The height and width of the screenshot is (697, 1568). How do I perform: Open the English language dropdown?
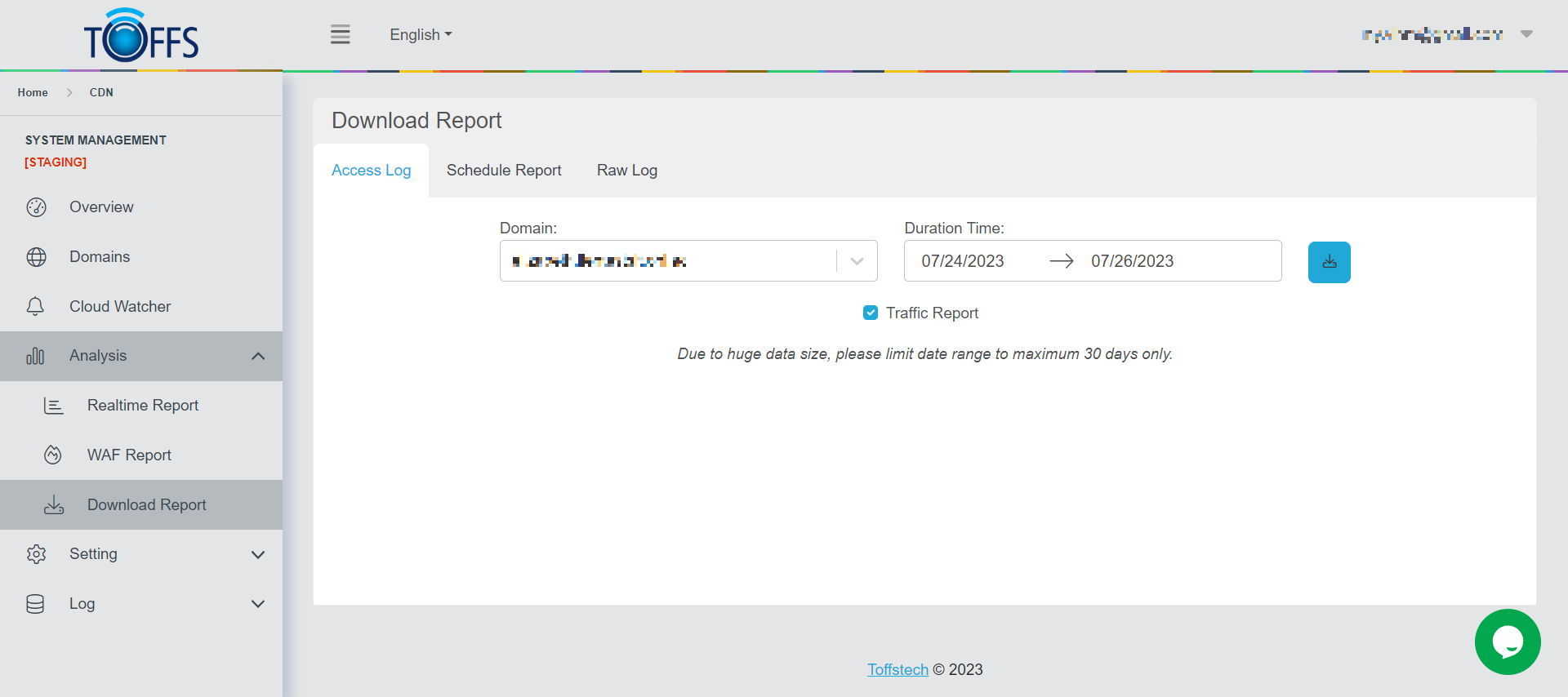[x=421, y=34]
